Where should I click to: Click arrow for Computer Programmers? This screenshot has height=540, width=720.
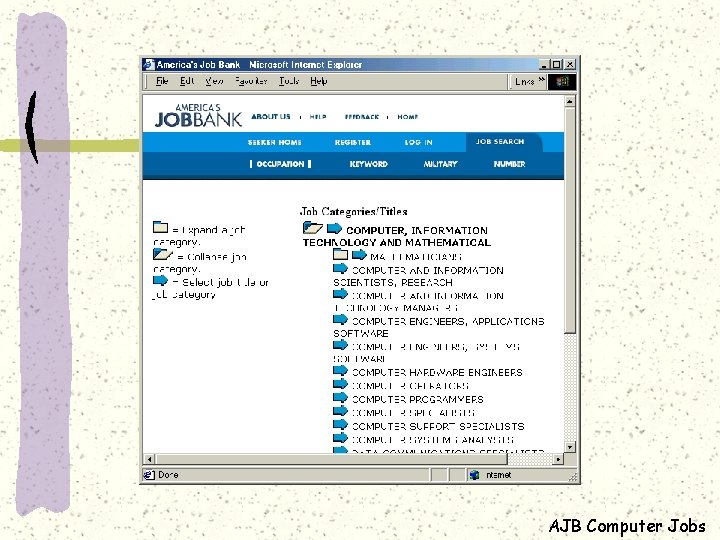340,397
